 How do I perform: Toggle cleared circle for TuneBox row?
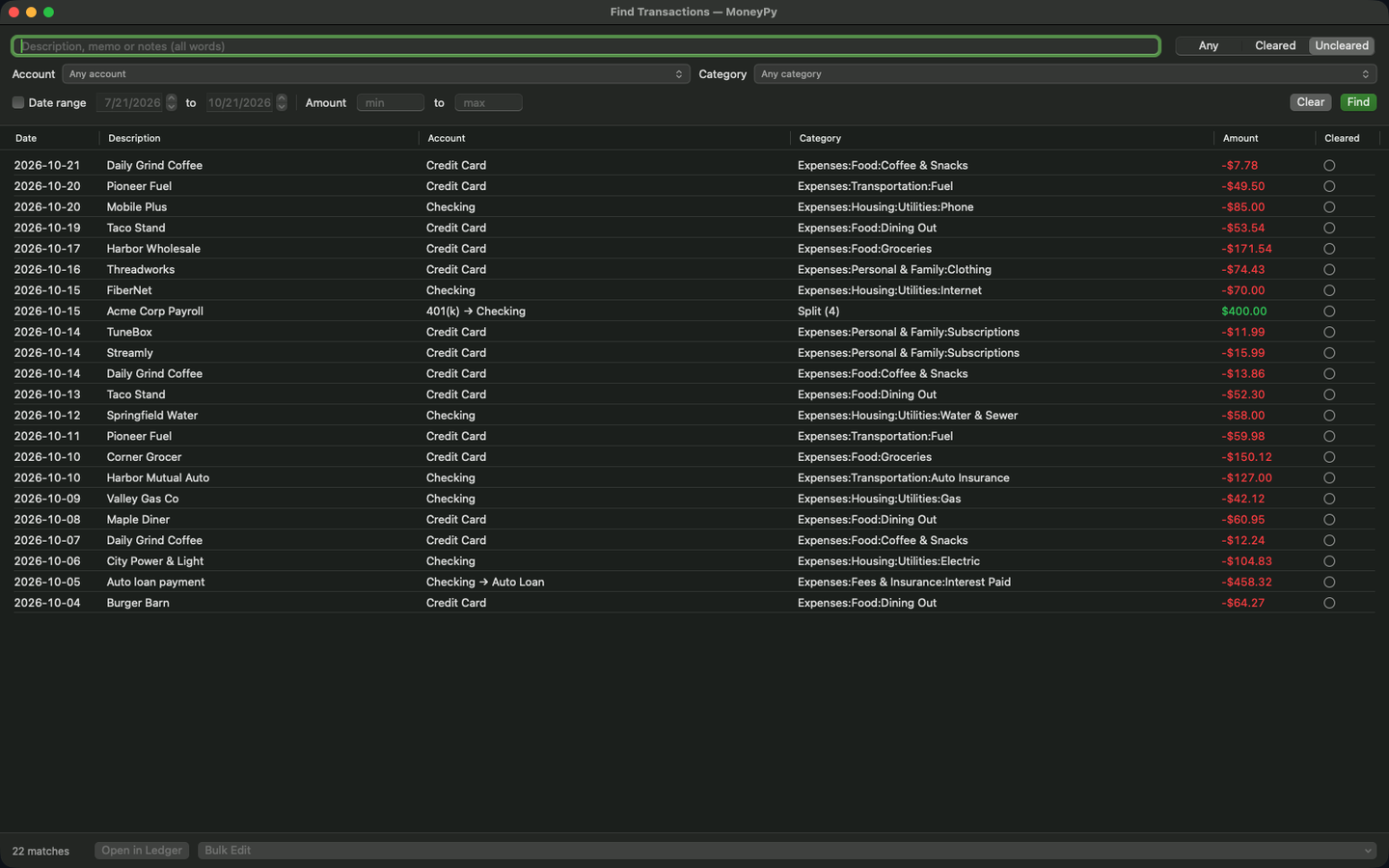[x=1329, y=332]
